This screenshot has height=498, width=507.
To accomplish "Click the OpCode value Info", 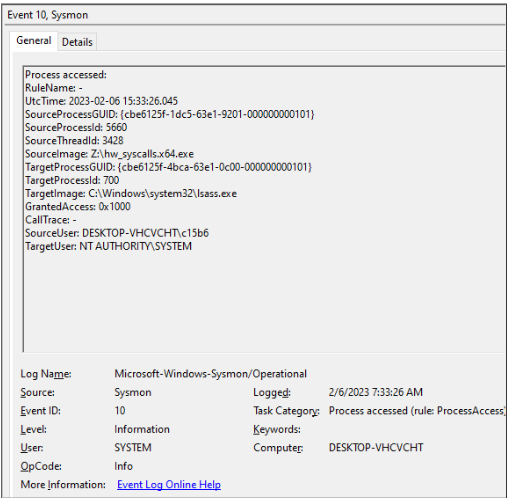I will (123, 466).
